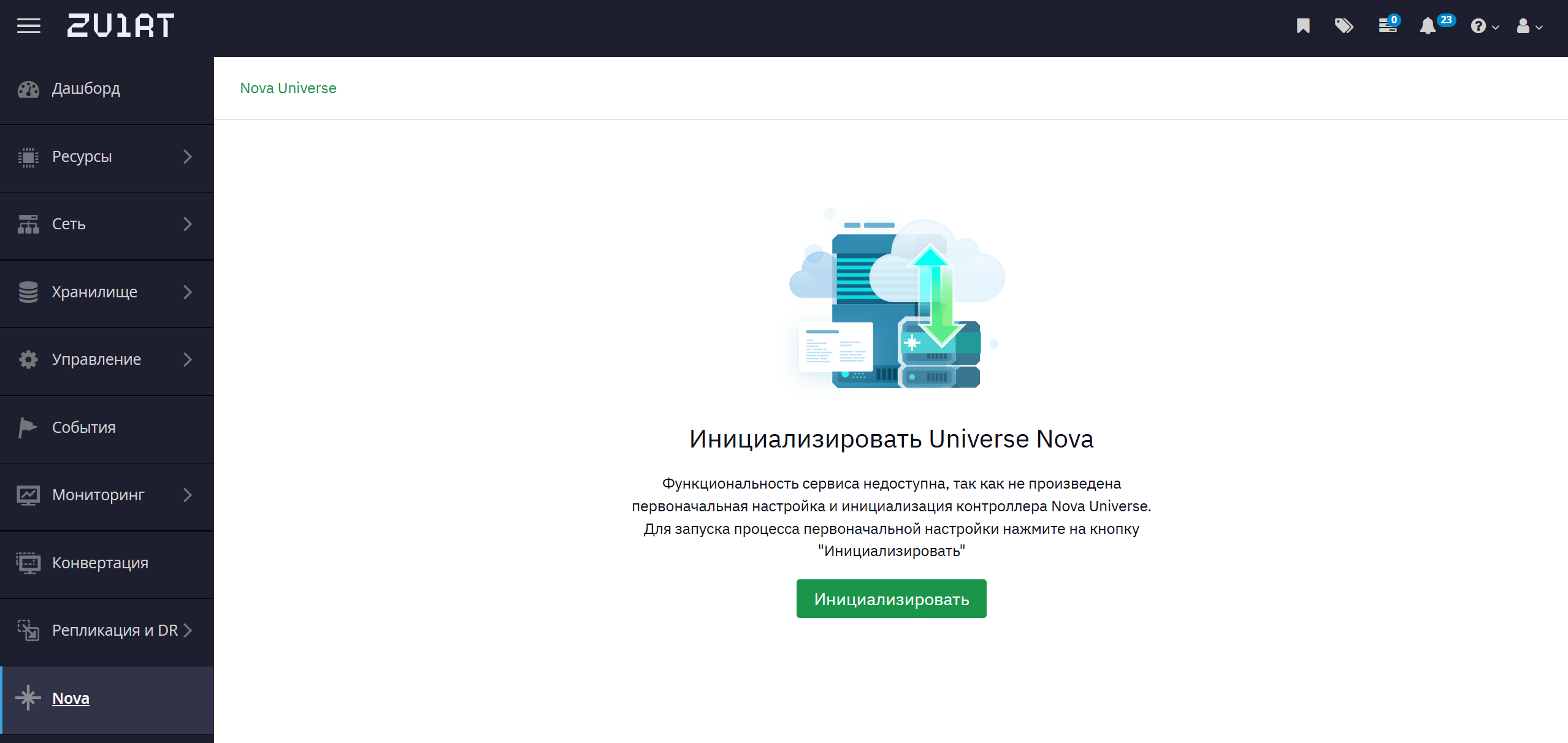The image size is (1568, 743).
Task: Click the Конвертация monitor icon
Action: (28, 563)
